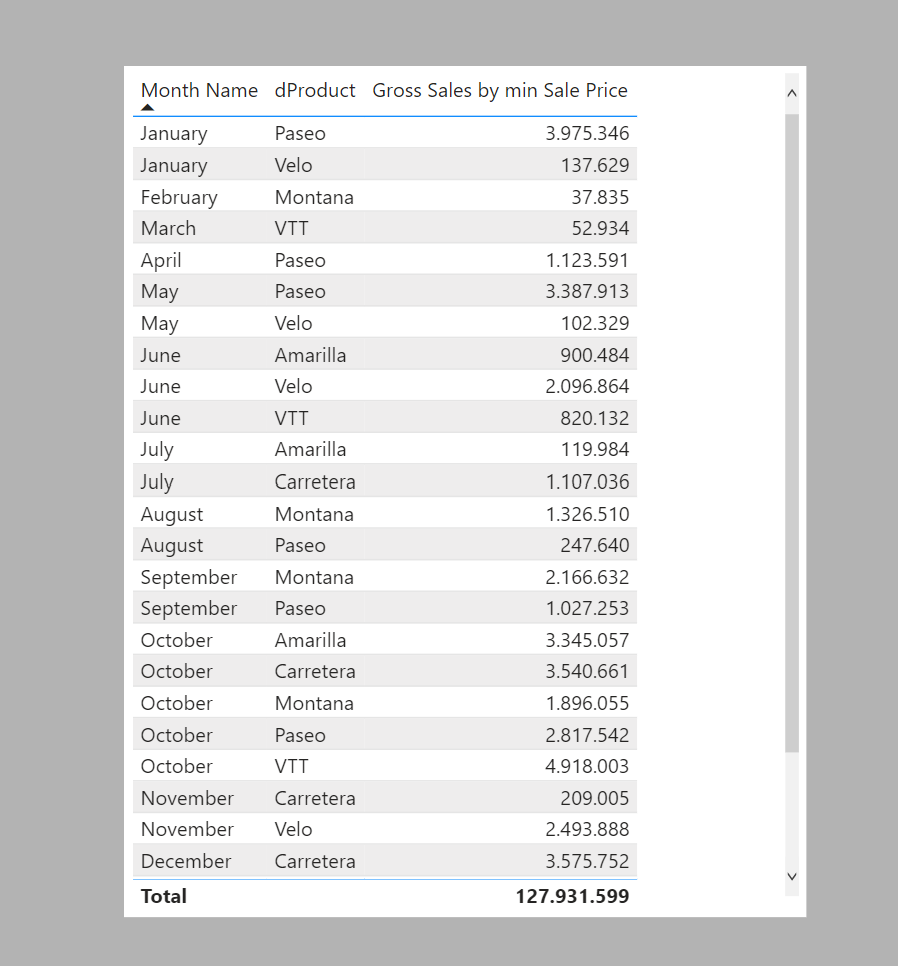
Task: Select the value 1.027.253
Action: click(x=587, y=608)
